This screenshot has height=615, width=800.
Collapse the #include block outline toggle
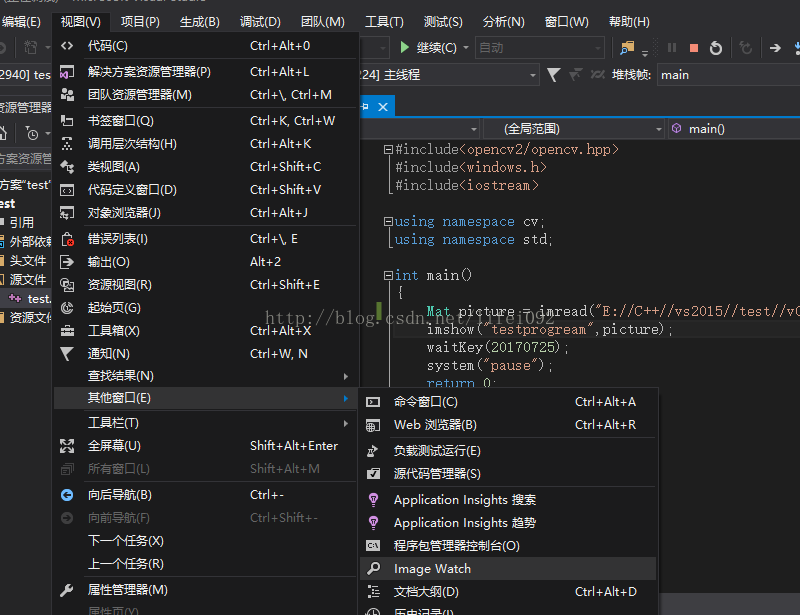coord(388,150)
